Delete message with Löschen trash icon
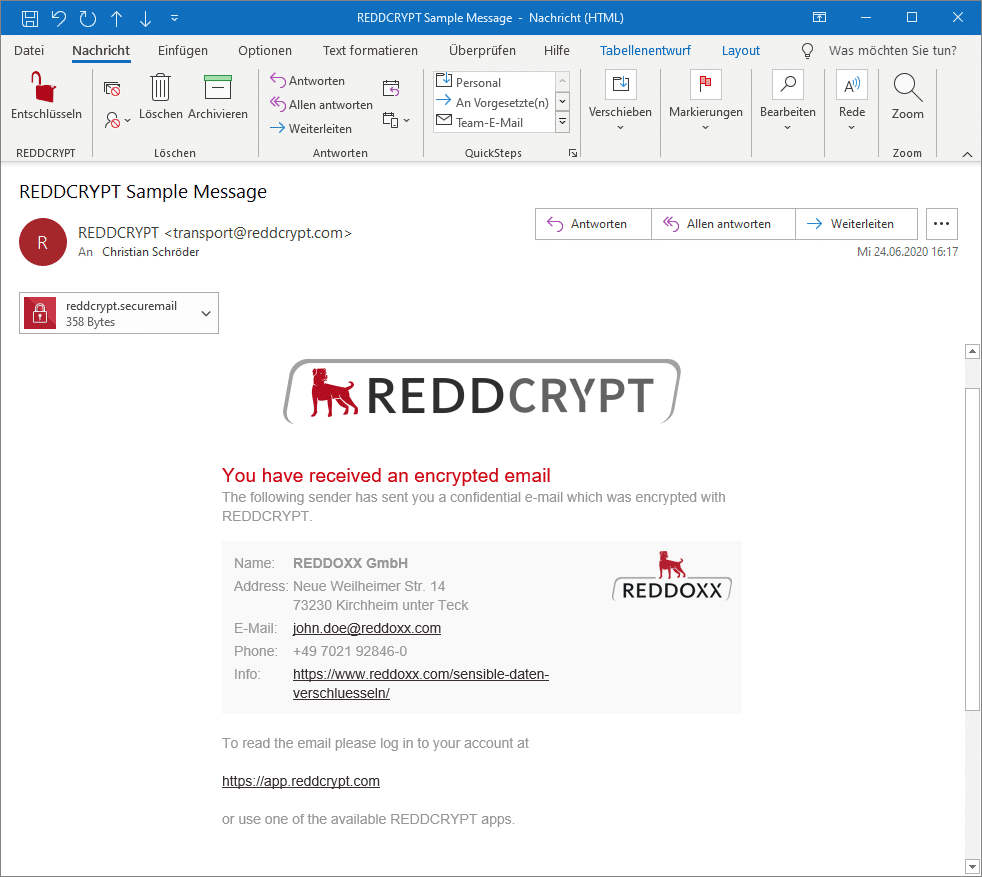982x877 pixels. (160, 95)
